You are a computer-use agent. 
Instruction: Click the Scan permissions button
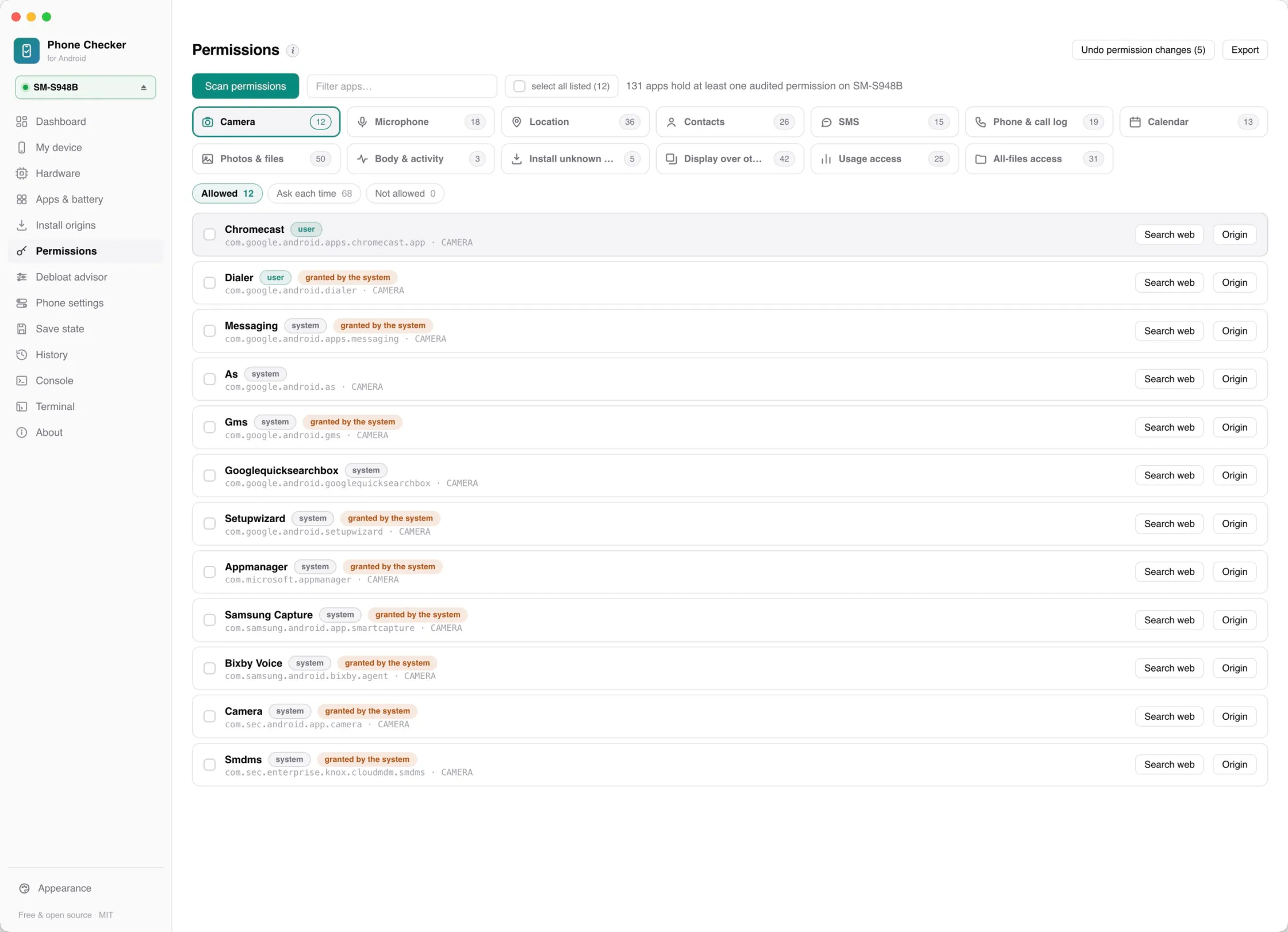[x=246, y=86]
